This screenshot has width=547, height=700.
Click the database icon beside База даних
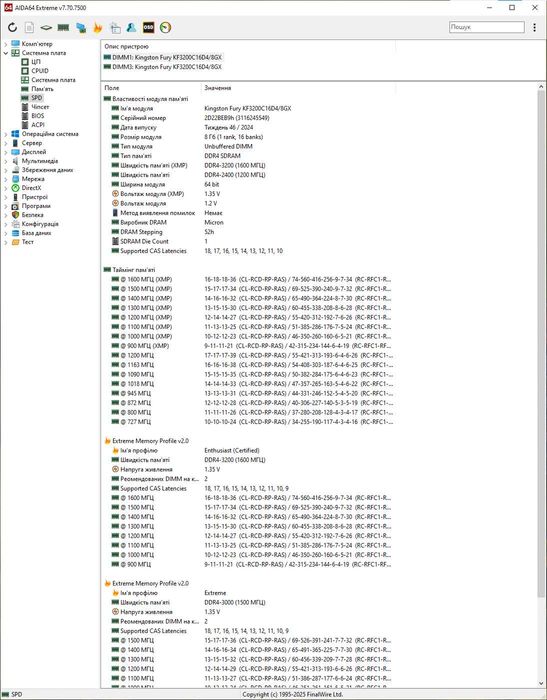tap(16, 233)
